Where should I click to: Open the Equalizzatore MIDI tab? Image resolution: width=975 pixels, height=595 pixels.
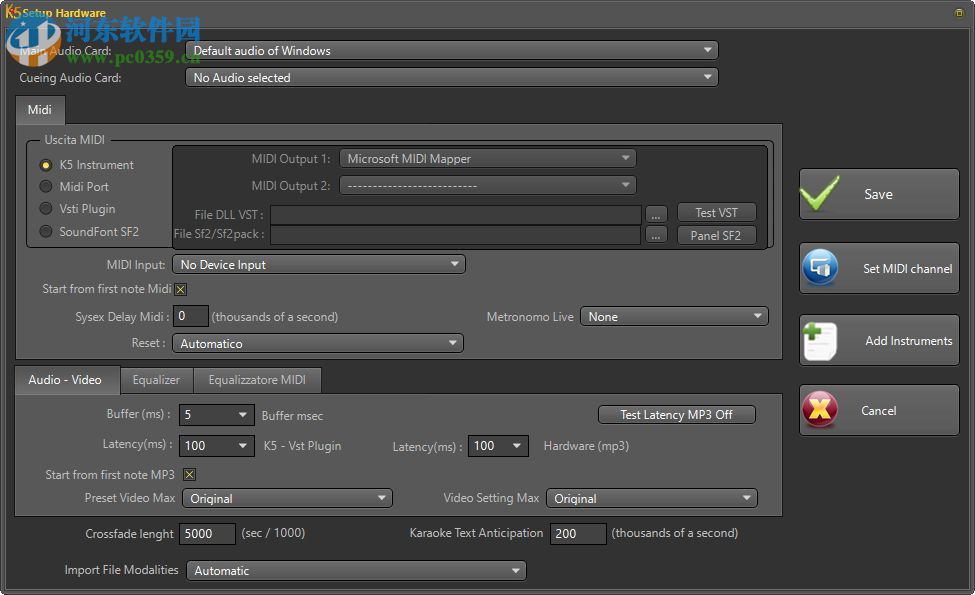click(x=257, y=380)
